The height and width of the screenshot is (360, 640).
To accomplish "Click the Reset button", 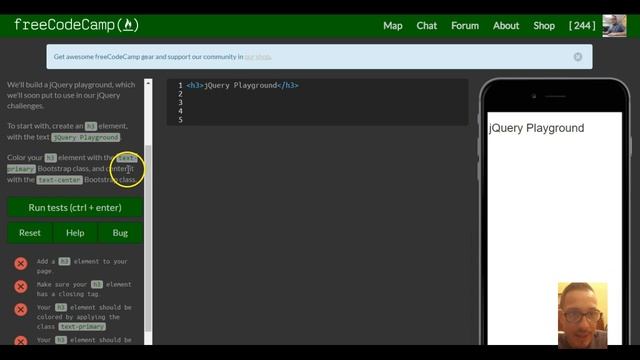I will tap(30, 233).
